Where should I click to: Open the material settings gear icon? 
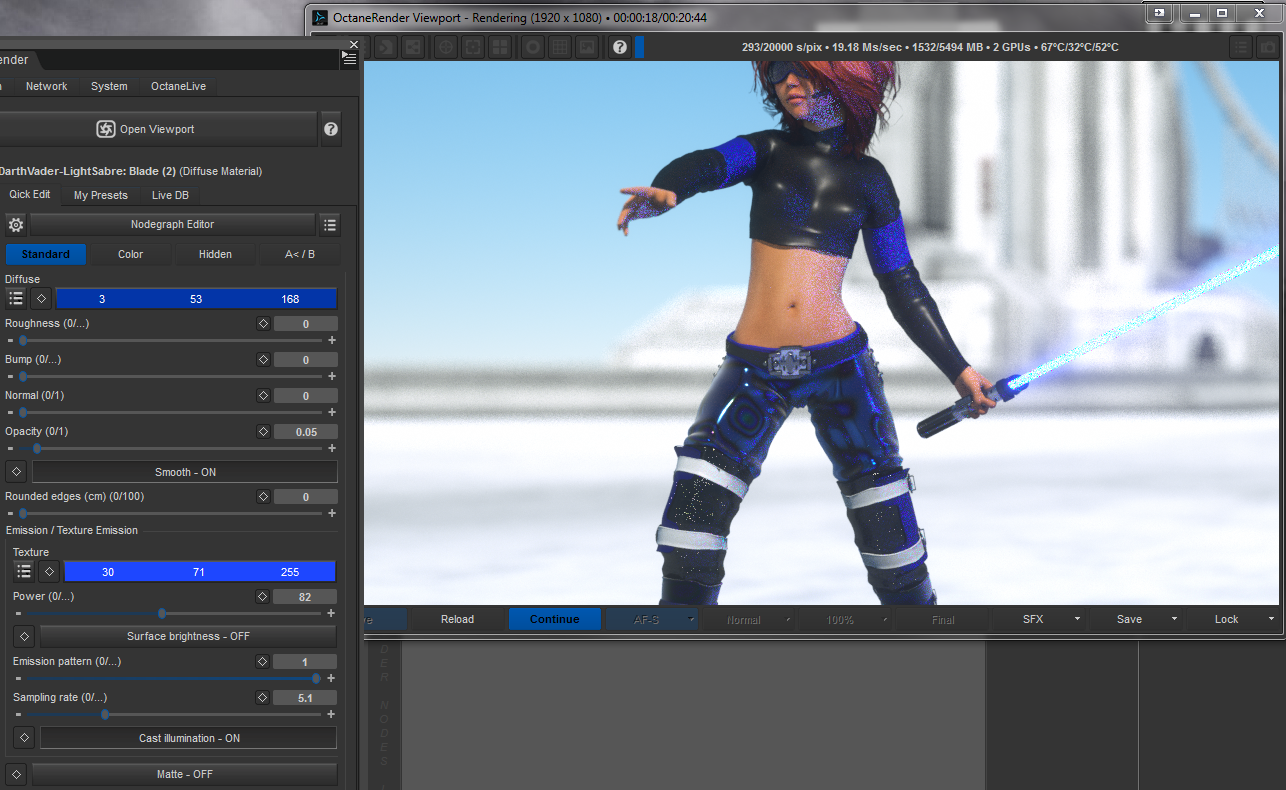[x=16, y=225]
